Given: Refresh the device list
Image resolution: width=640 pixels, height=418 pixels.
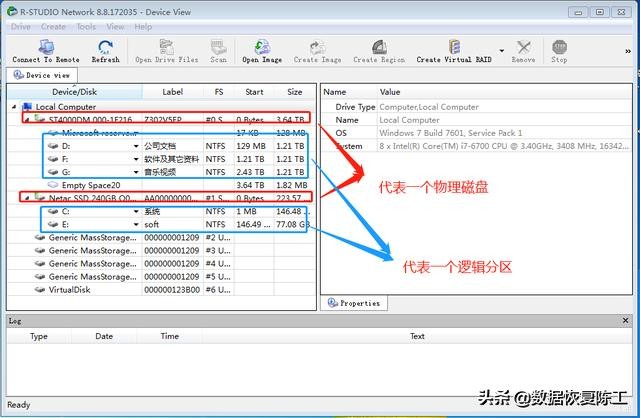Looking at the screenshot, I should (x=105, y=51).
